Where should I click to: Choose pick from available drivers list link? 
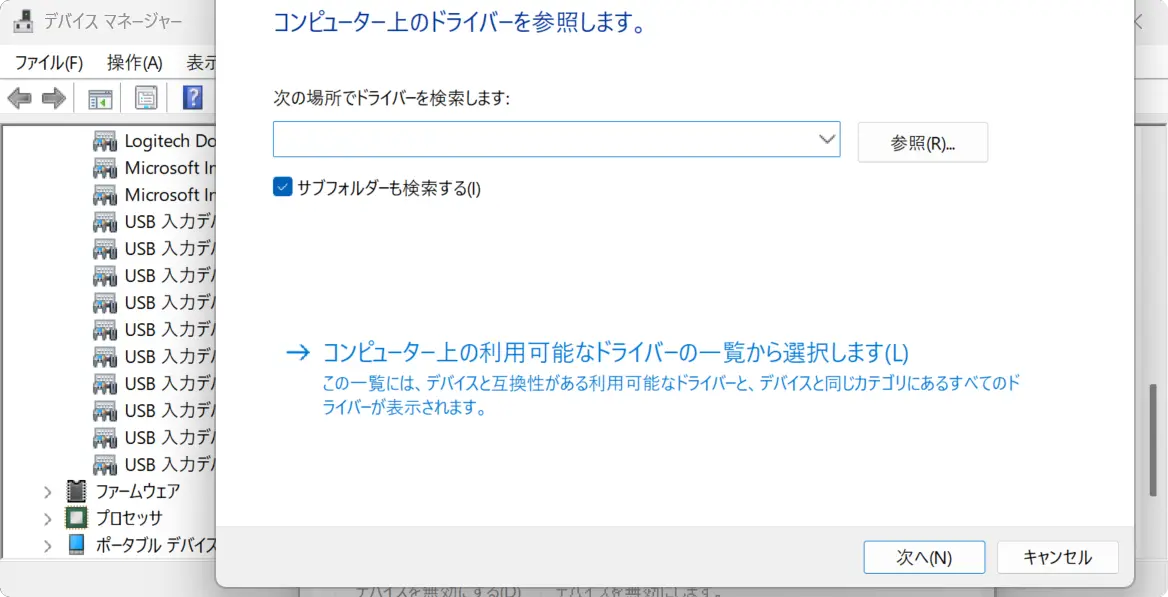click(615, 353)
